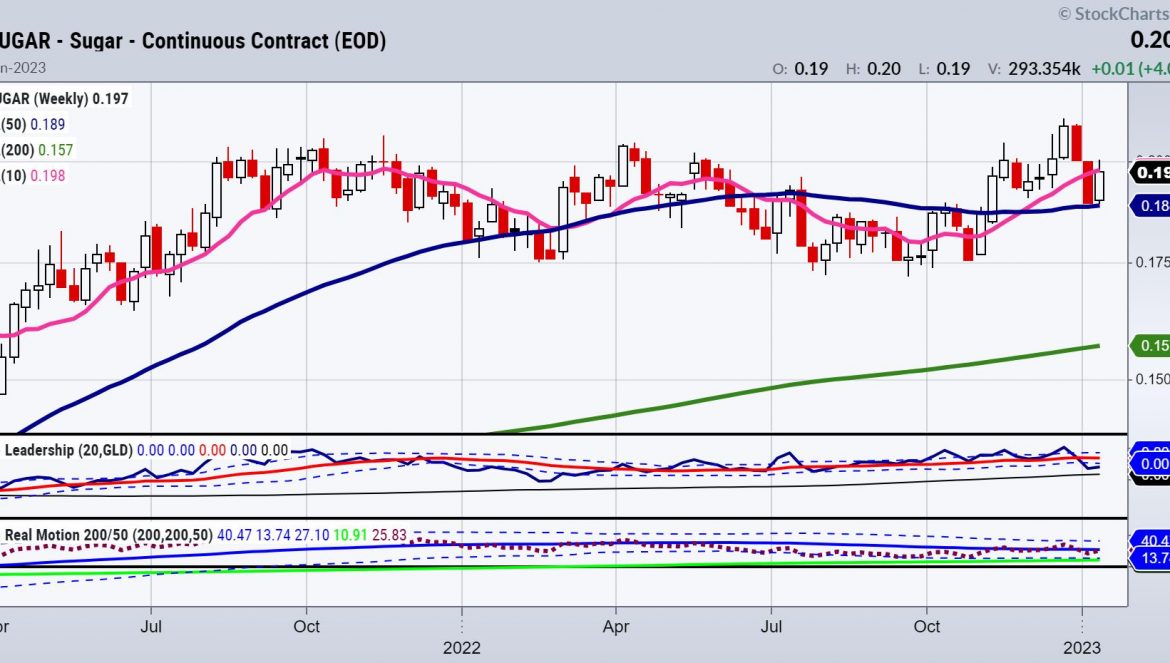
Task: Select the (200) 0.157 moving average legend
Action: [37, 150]
